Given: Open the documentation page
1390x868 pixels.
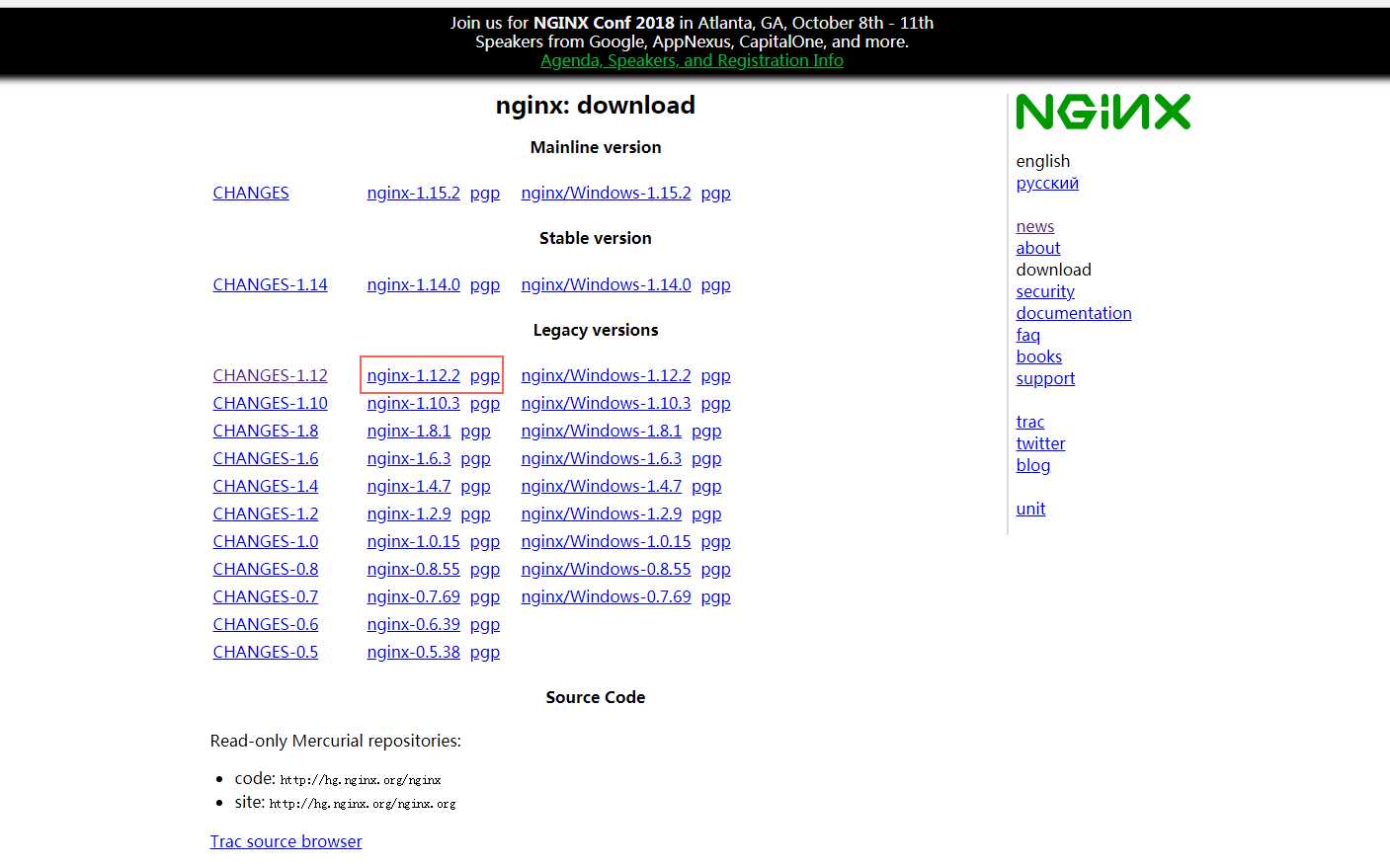Looking at the screenshot, I should coord(1073,313).
